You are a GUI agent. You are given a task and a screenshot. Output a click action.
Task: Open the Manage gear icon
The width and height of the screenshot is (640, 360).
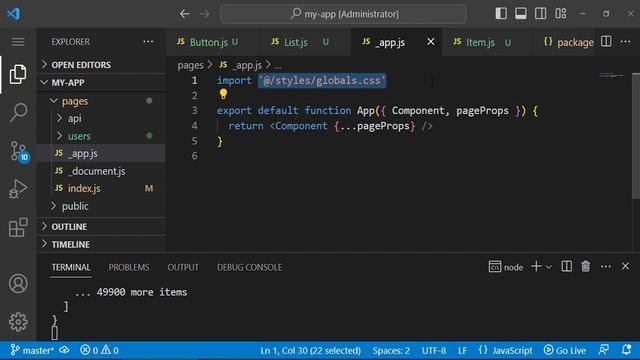(18, 322)
